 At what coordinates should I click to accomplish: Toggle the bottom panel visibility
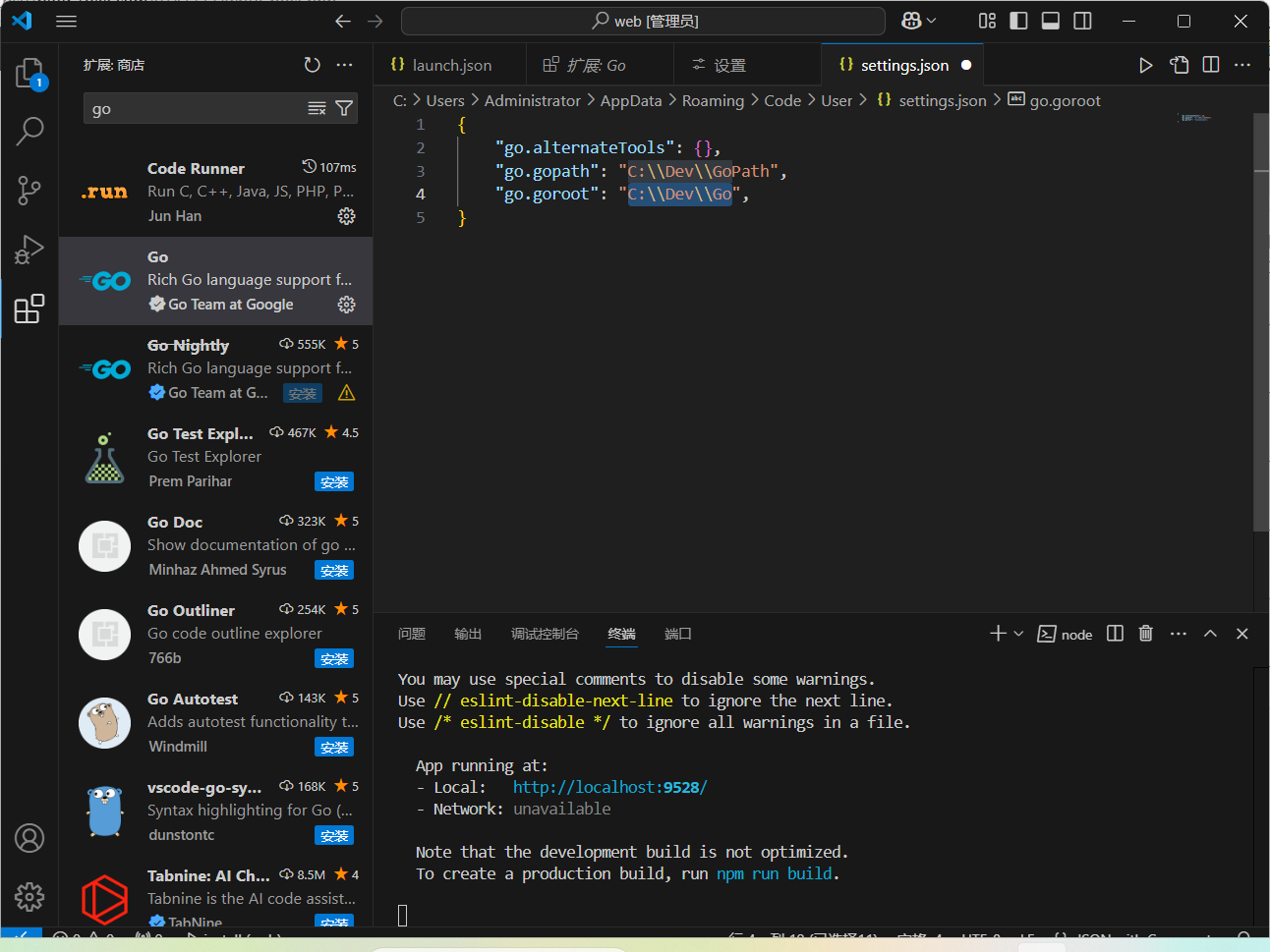coord(1051,21)
